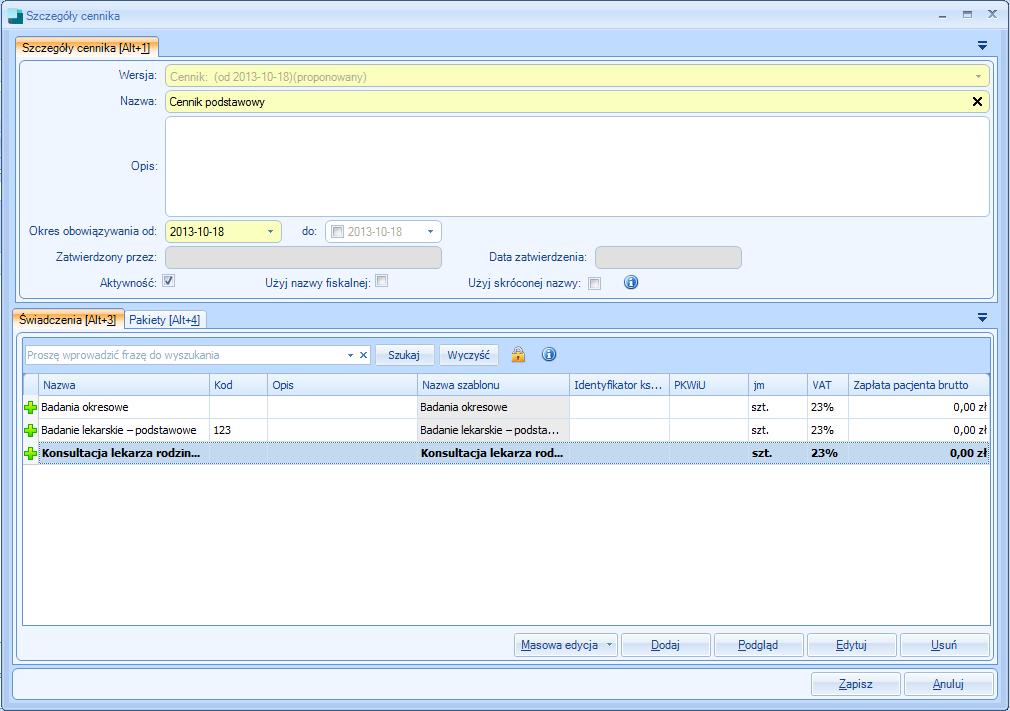Click the 0,00 zł price of Badanie lekarskie

click(919, 430)
